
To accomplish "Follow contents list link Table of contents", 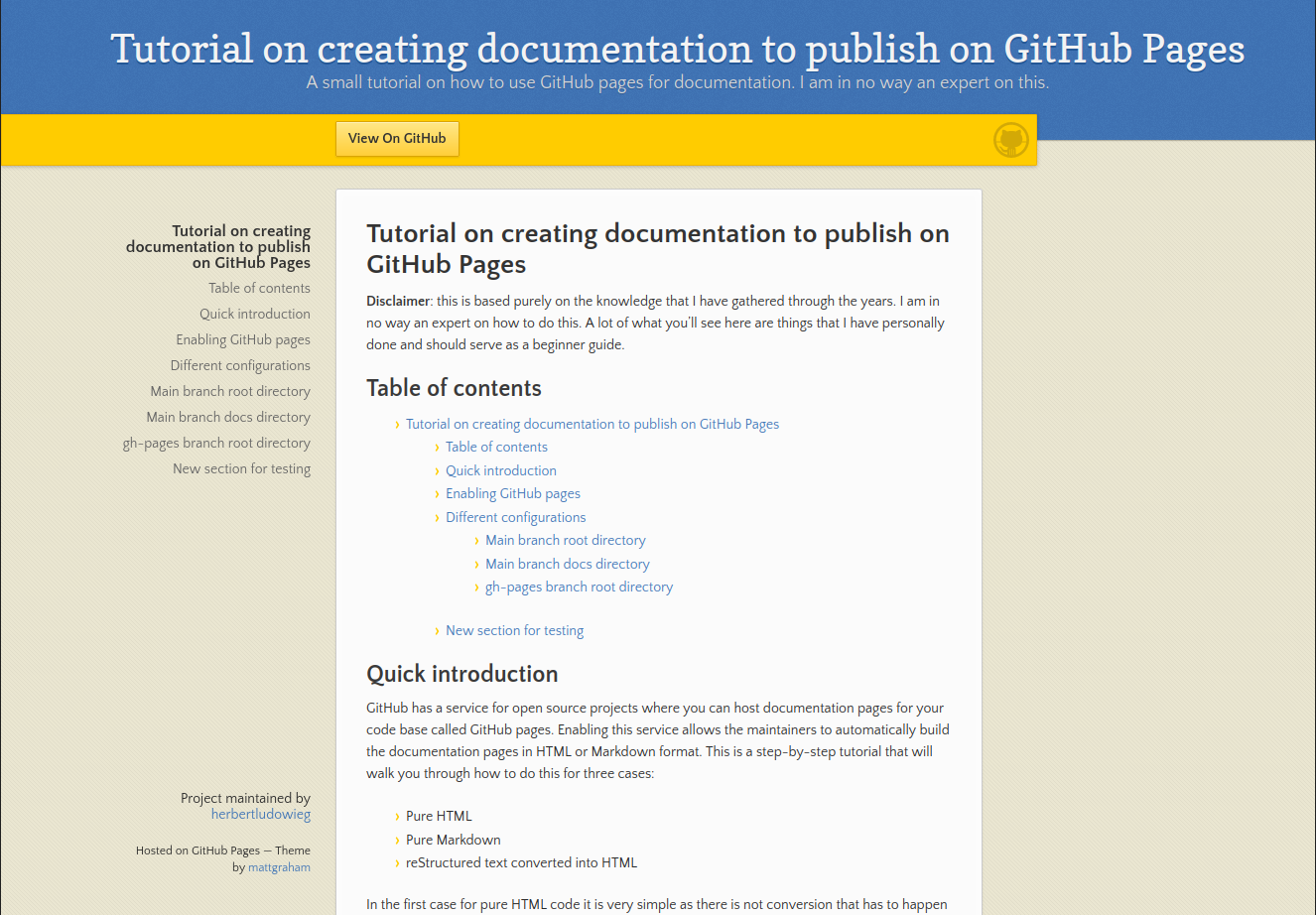I will pyautogui.click(x=496, y=447).
